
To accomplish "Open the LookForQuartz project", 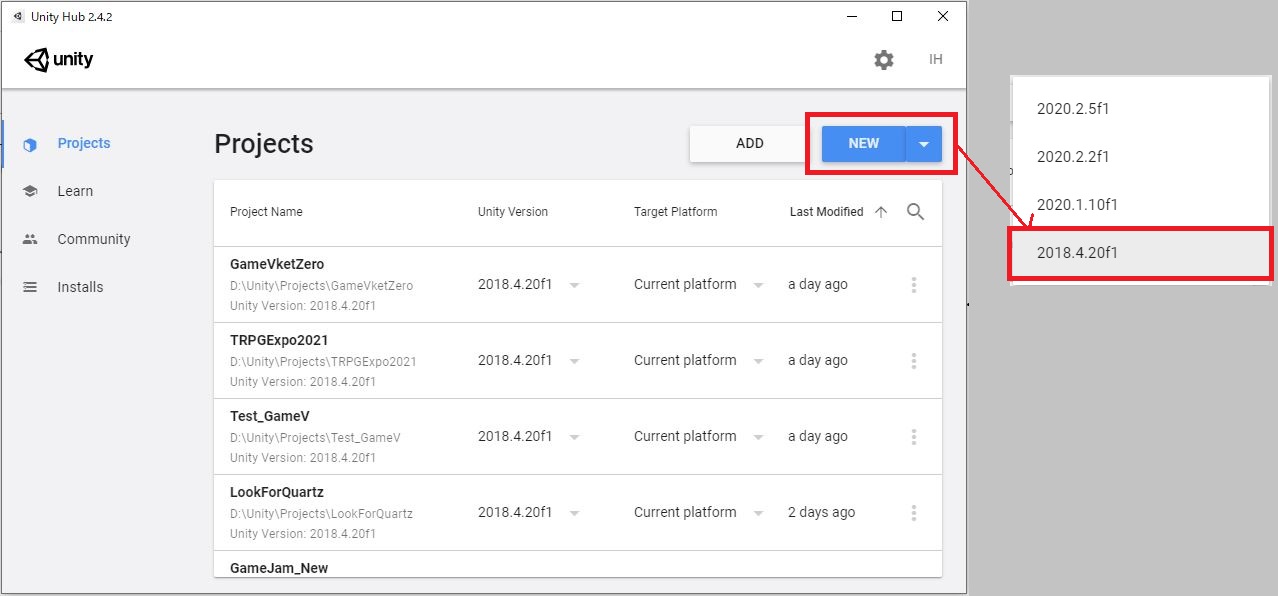I will coord(578,513).
